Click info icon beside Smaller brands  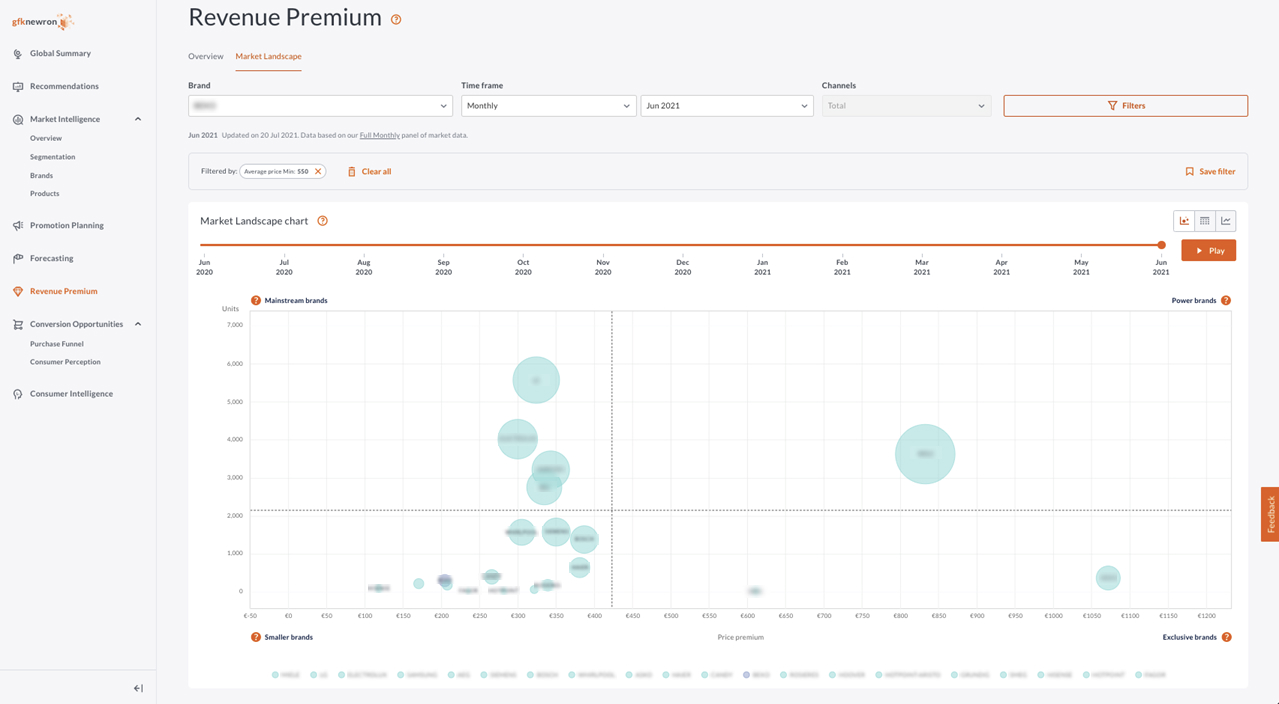tap(256, 637)
